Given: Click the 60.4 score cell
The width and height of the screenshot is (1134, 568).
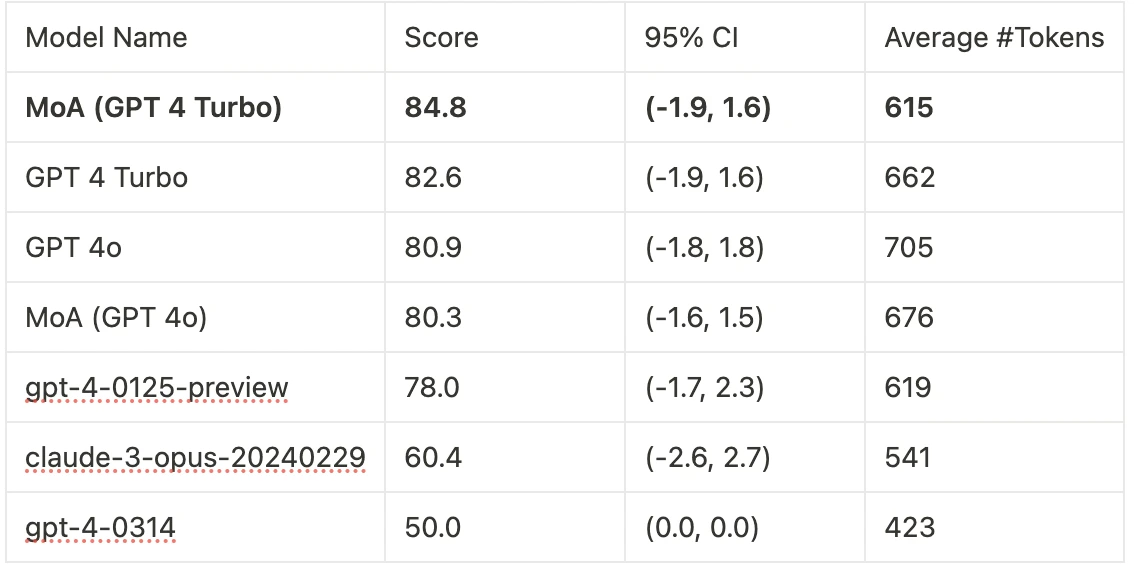Looking at the screenshot, I should pyautogui.click(x=432, y=458).
